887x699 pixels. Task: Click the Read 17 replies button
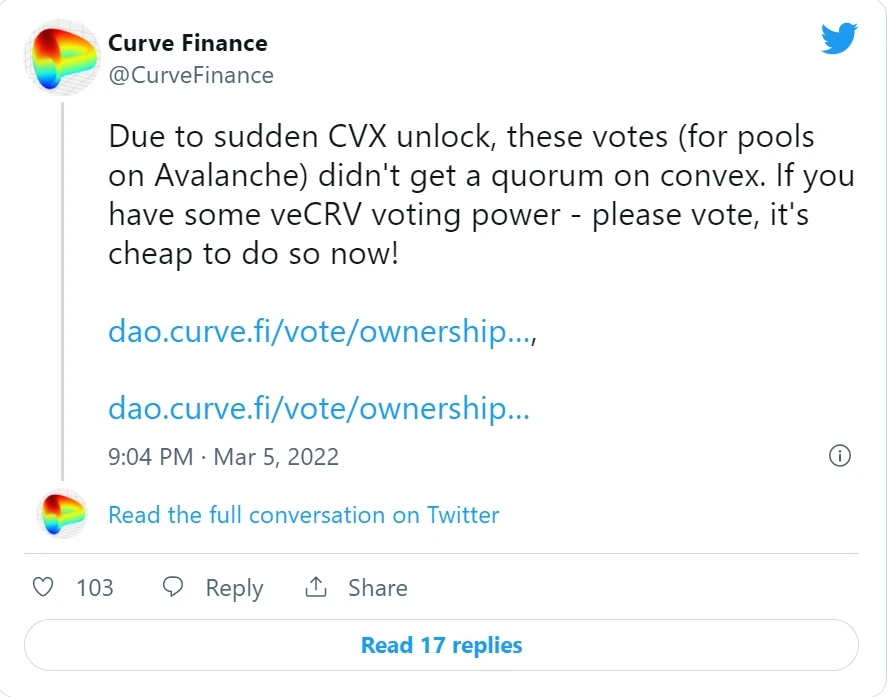point(441,645)
